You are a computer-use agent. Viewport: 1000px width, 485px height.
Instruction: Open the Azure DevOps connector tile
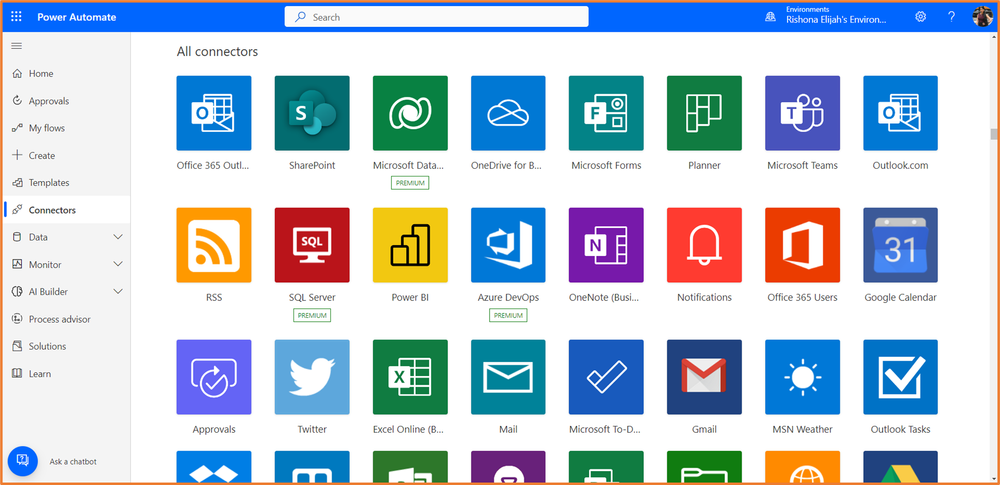508,245
